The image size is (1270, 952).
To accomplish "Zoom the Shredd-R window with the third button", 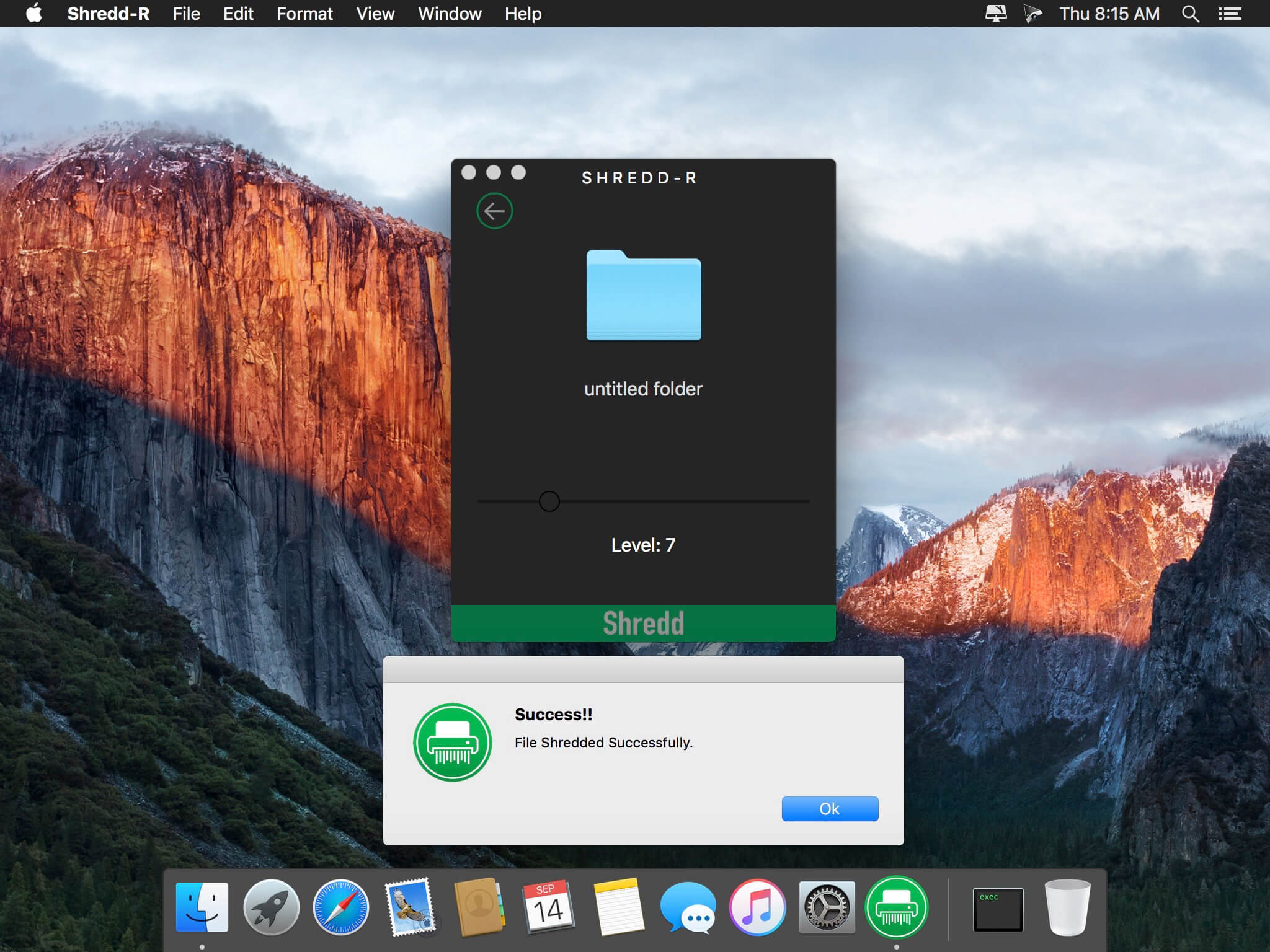I will 518,172.
